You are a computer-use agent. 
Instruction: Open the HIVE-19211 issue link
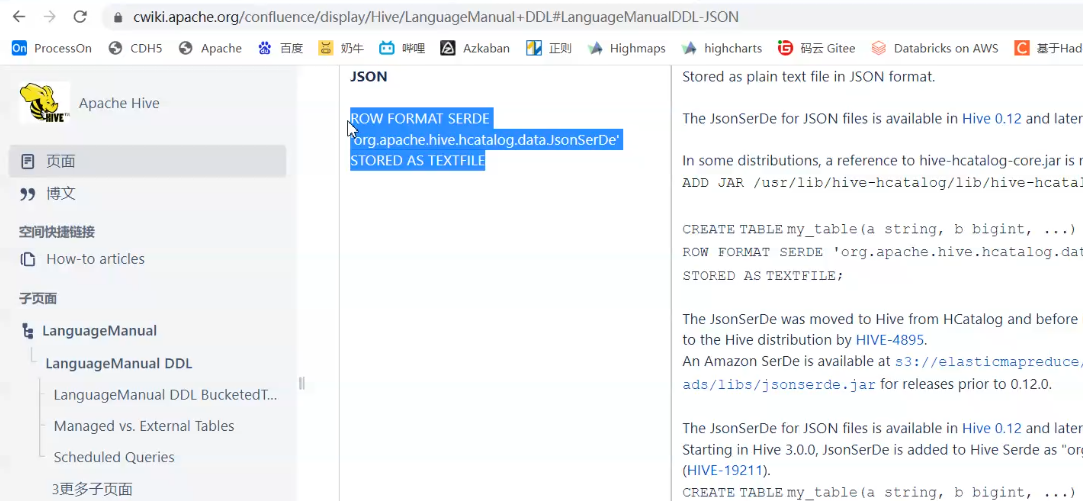click(724, 471)
